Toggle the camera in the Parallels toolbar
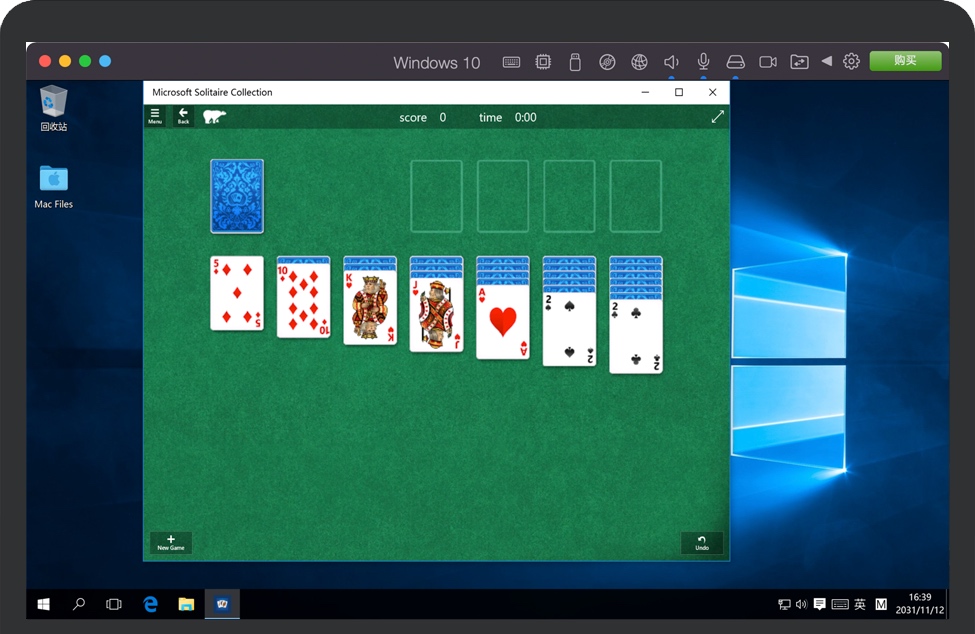The image size is (975, 634). [x=768, y=62]
